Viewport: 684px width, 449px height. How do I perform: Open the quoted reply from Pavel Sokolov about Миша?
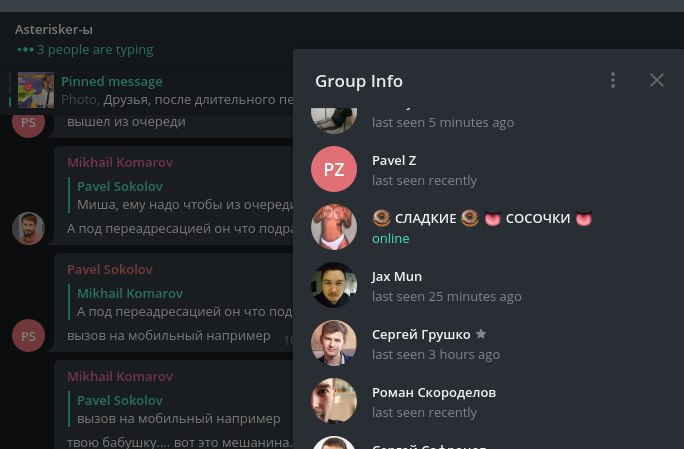(181, 195)
